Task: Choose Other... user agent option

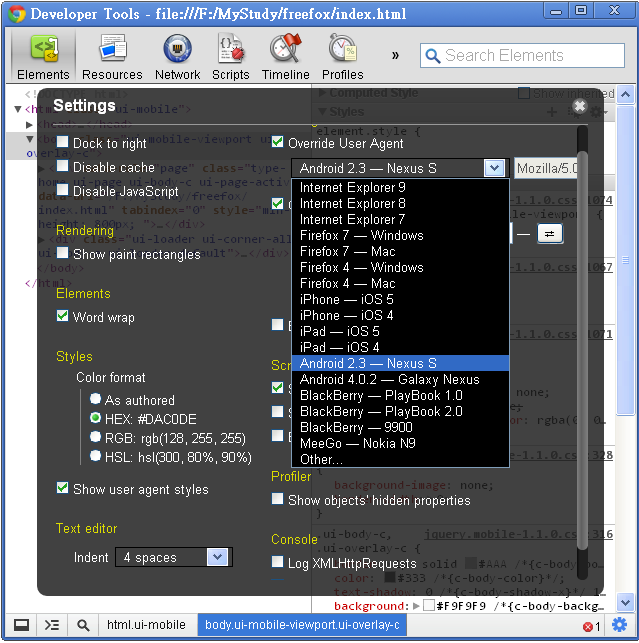Action: click(400, 459)
